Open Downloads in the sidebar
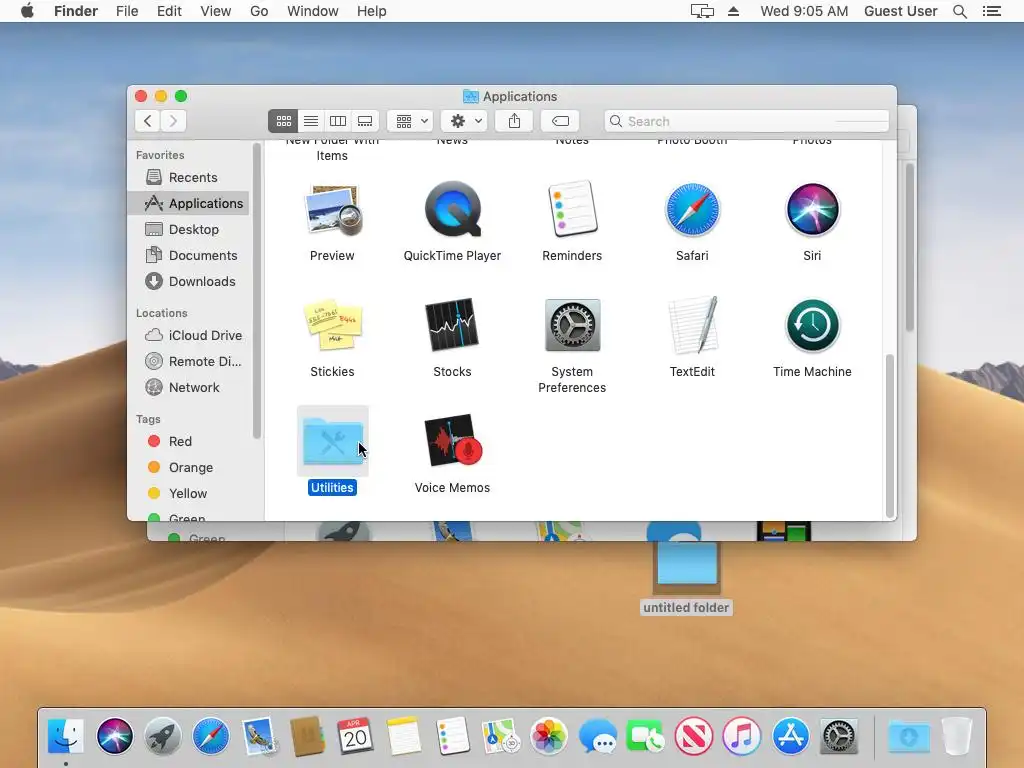1024x768 pixels. tap(188, 281)
